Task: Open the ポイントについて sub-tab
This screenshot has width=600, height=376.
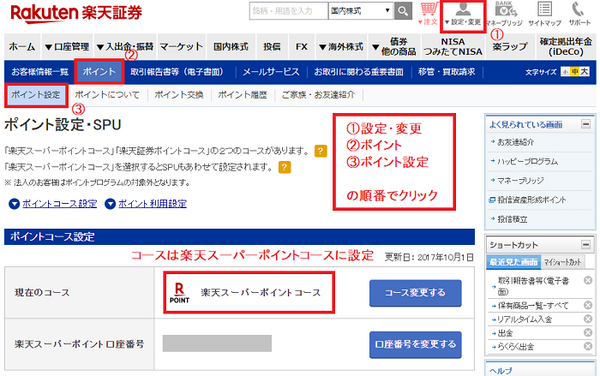Action: pos(107,95)
